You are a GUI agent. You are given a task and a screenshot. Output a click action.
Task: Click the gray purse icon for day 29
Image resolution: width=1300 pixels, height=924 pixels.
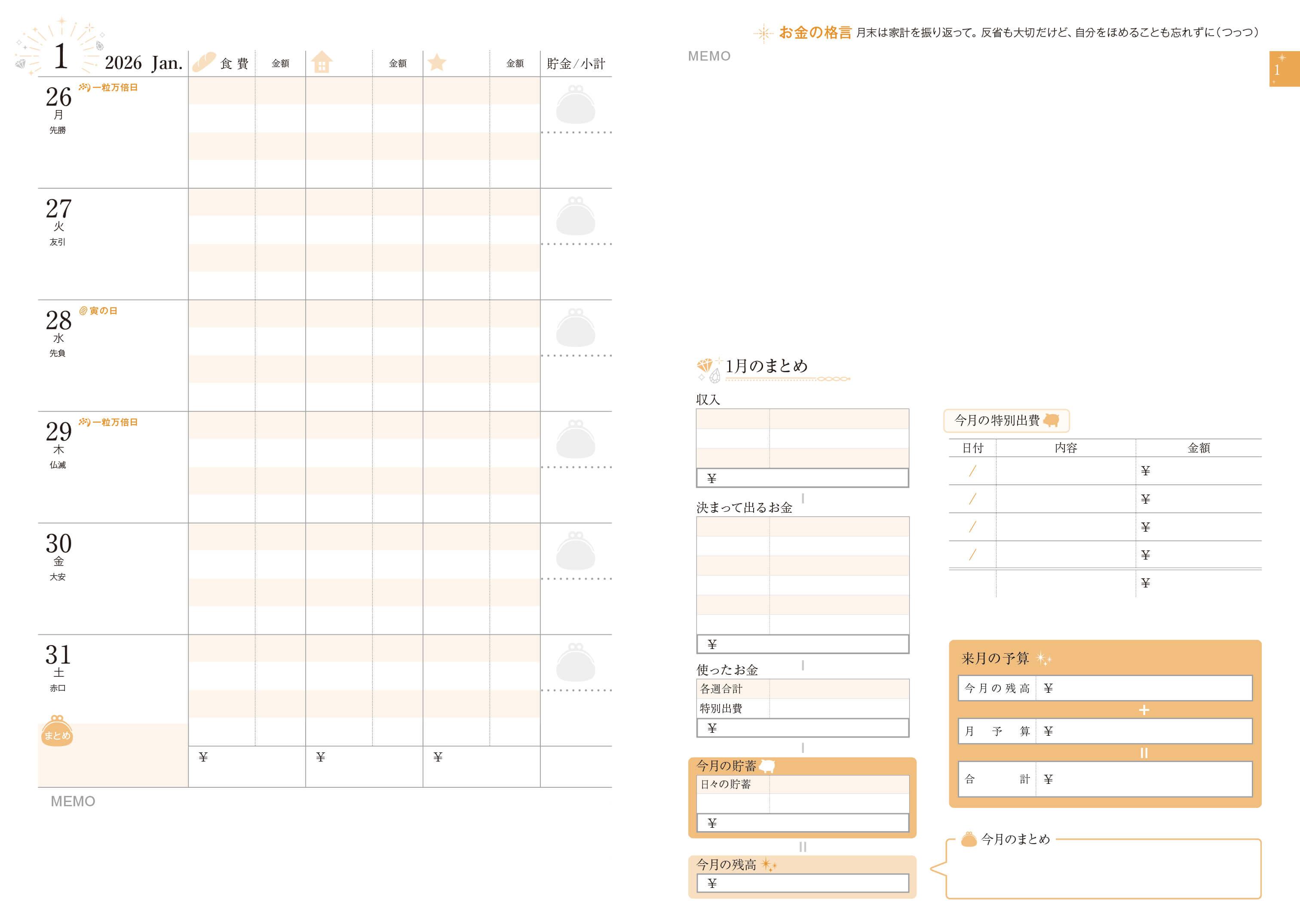(576, 439)
